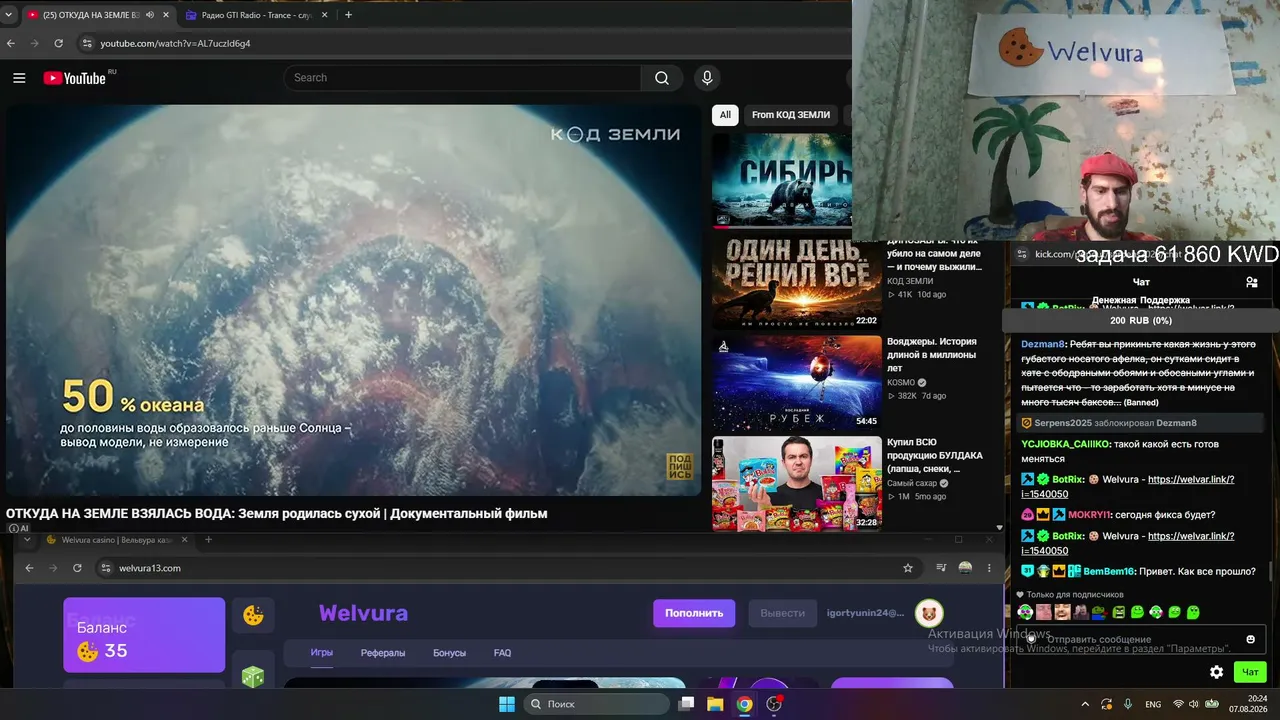This screenshot has width=1280, height=720.
Task: Go back in the Welvura browser window
Action: [x=29, y=568]
